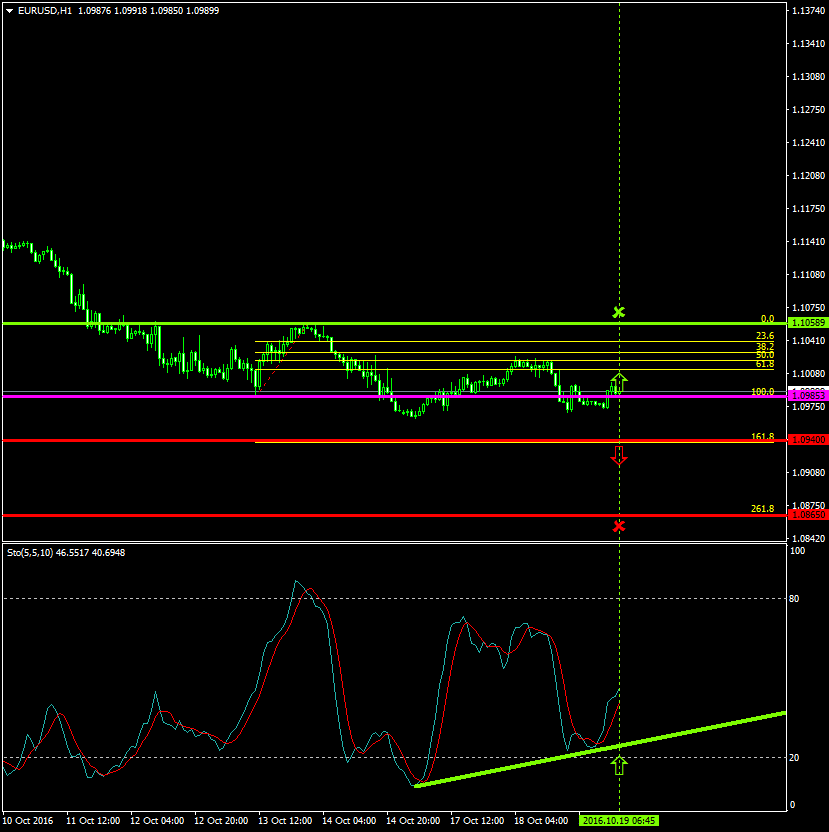This screenshot has width=829, height=832.
Task: Select green up arrow in Stochastic panel
Action: click(x=619, y=766)
